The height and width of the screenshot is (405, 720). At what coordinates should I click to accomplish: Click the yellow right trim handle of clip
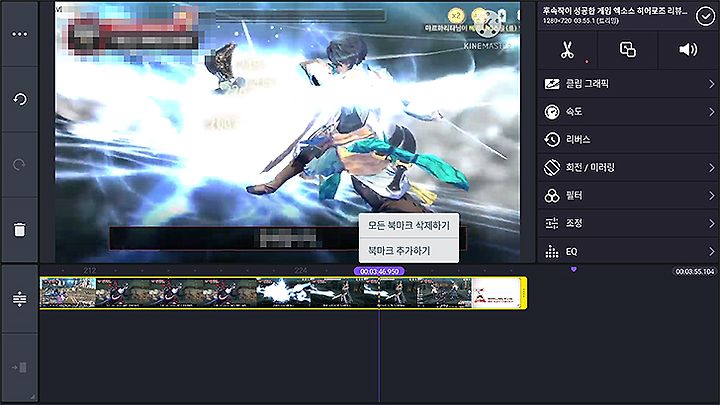(523, 292)
